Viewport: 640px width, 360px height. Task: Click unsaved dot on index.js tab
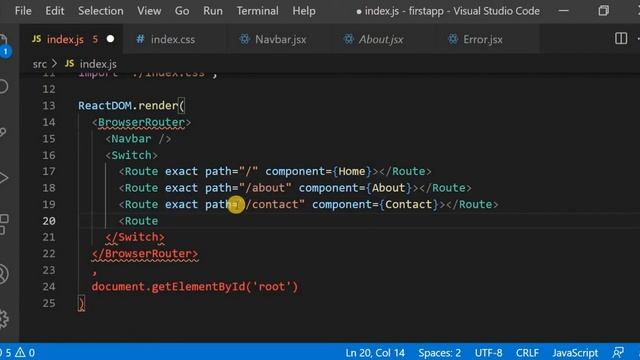[110, 39]
